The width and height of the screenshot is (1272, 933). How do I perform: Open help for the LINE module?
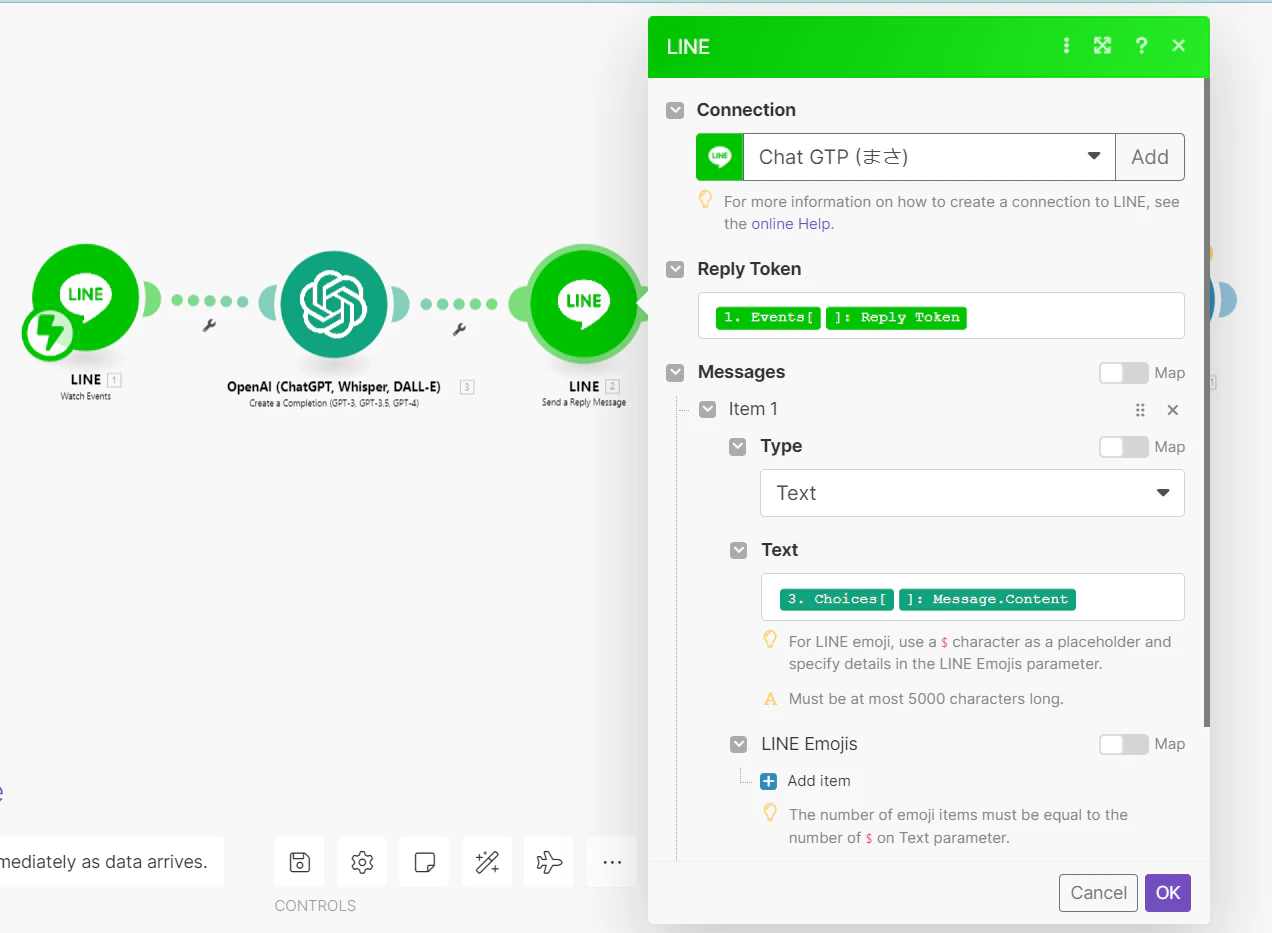point(1141,46)
